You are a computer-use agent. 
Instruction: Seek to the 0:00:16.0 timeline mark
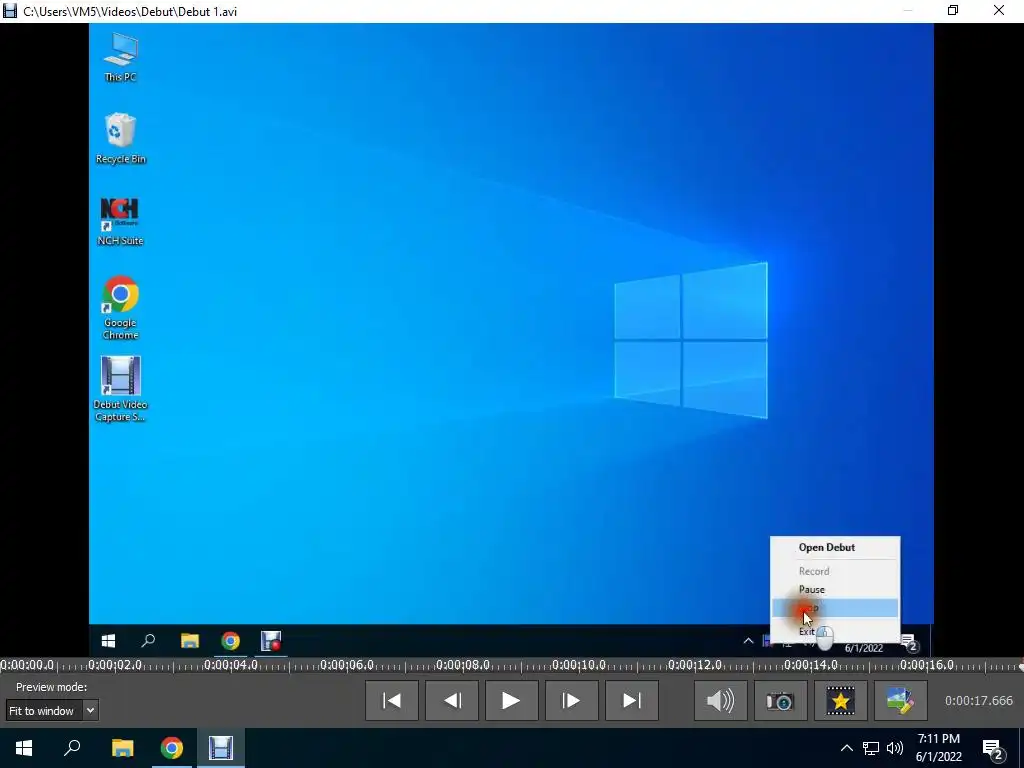(927, 665)
